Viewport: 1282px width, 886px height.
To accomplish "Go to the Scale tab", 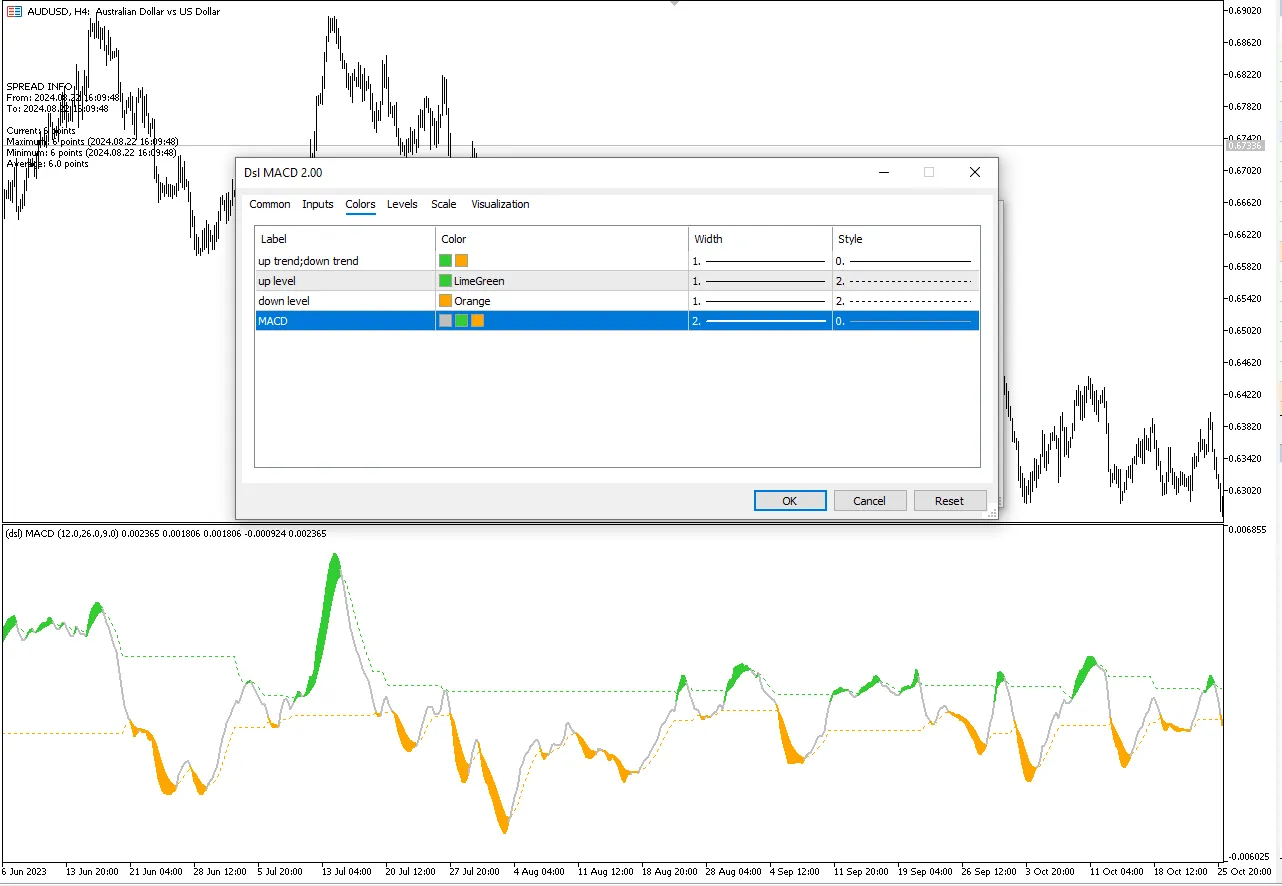I will tap(443, 204).
